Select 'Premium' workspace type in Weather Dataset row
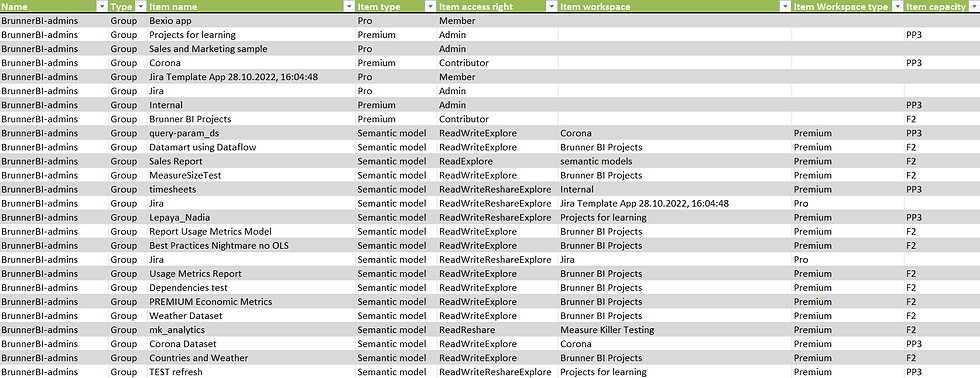Screen dimensions: 980x378 coord(848,316)
